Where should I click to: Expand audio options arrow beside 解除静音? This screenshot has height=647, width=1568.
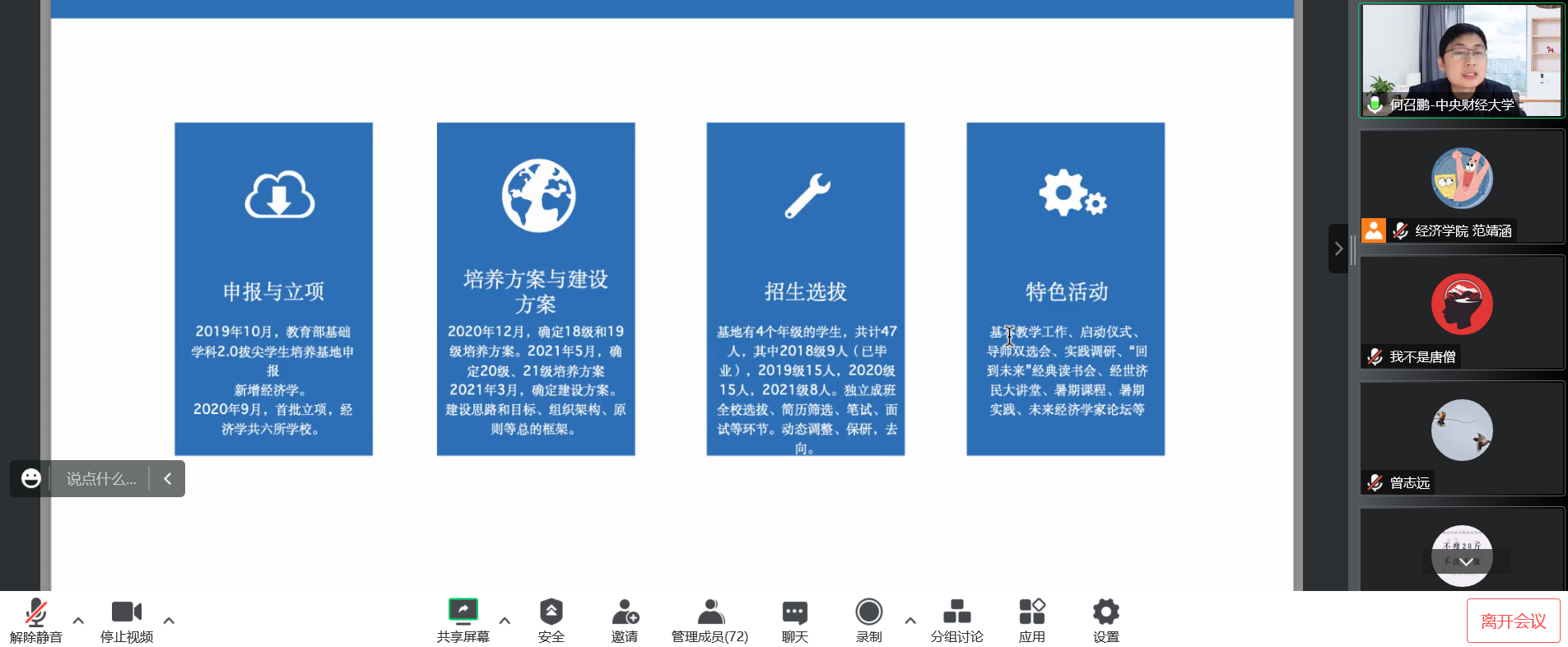tap(78, 621)
